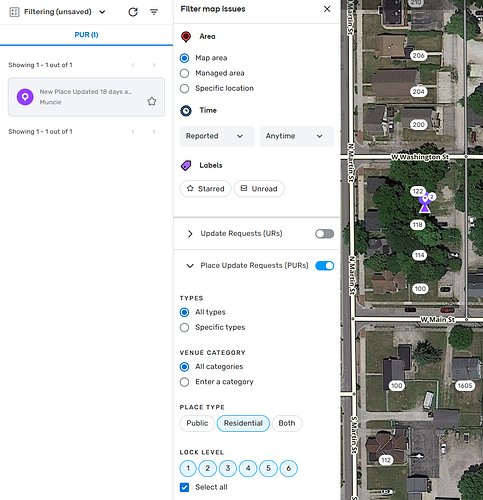The height and width of the screenshot is (500, 483).
Task: Select the Managed area radio option
Action: click(x=184, y=73)
